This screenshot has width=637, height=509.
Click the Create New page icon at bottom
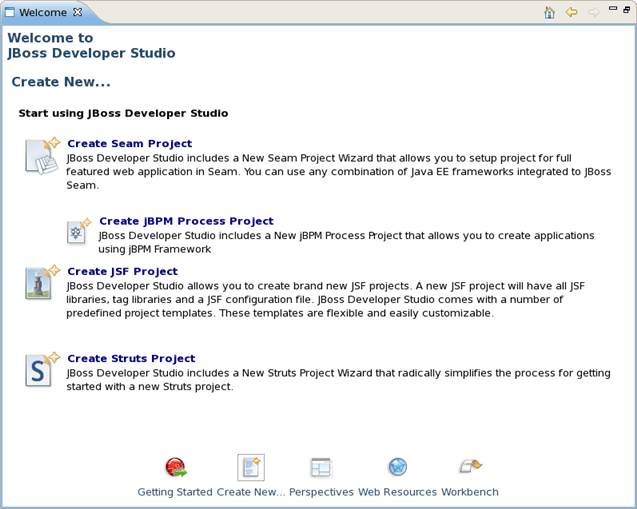click(x=250, y=467)
